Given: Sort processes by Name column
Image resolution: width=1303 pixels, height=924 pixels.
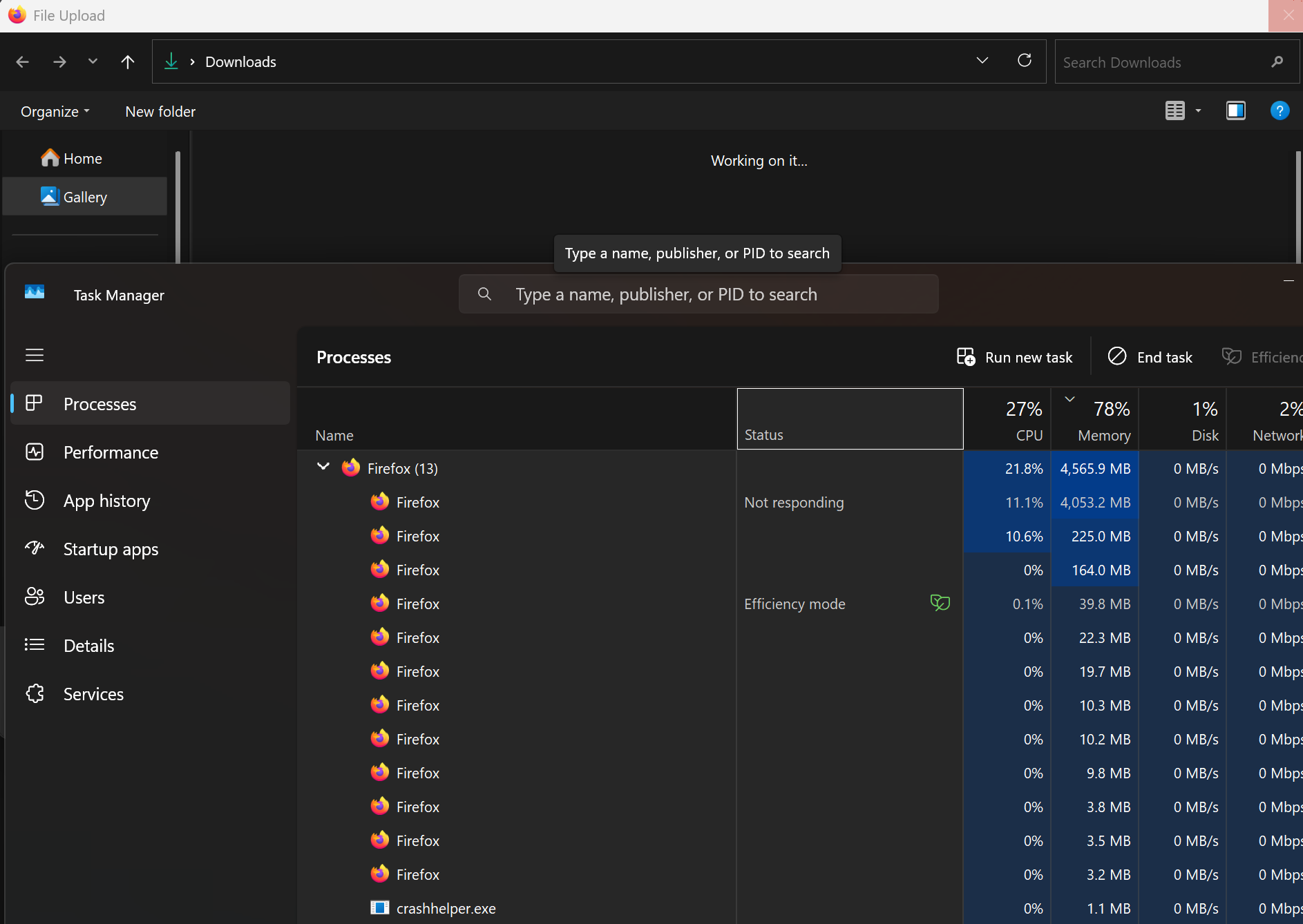Looking at the screenshot, I should coord(517,418).
